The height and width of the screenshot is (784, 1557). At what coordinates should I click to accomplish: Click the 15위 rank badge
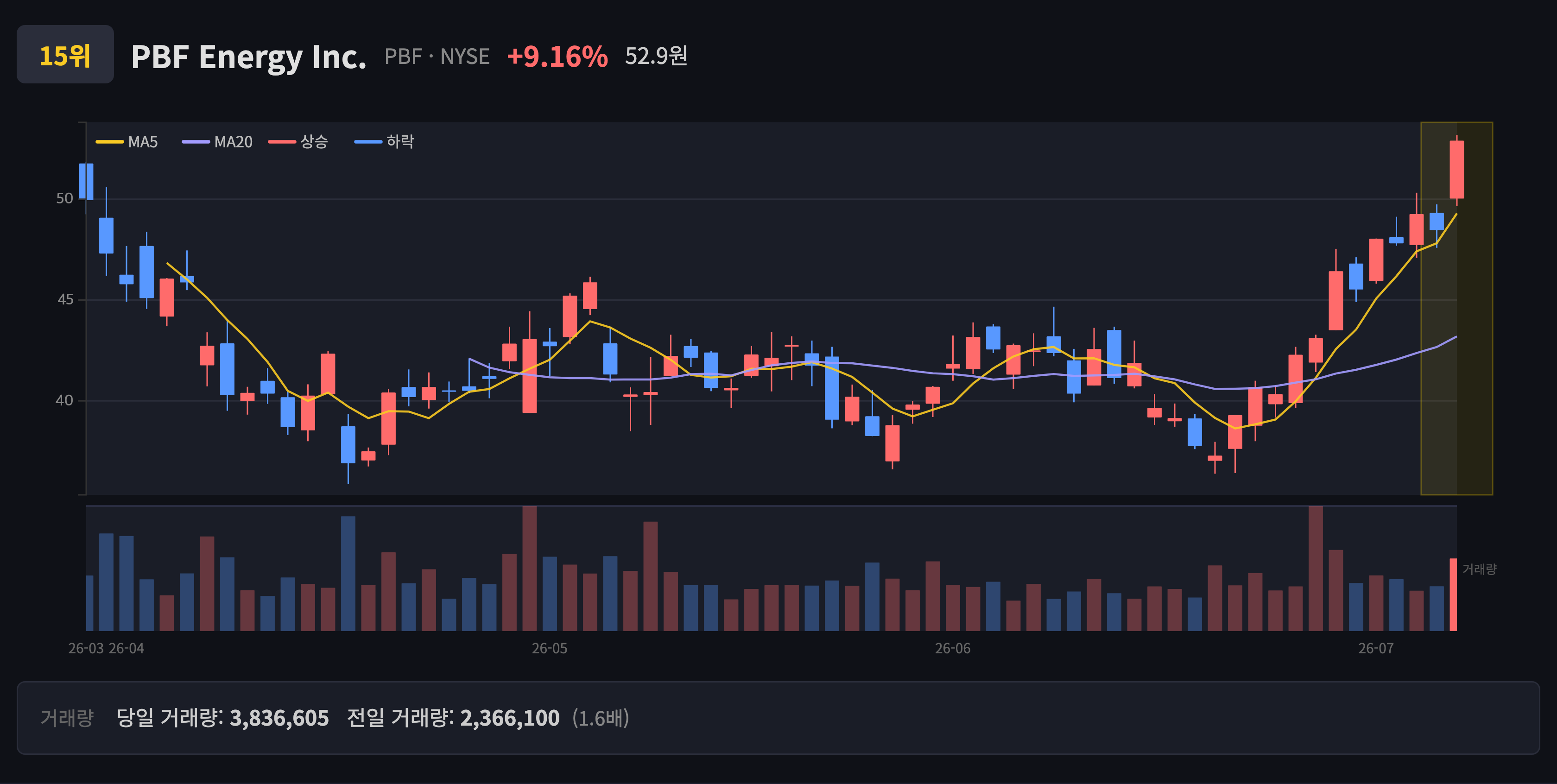(x=65, y=54)
